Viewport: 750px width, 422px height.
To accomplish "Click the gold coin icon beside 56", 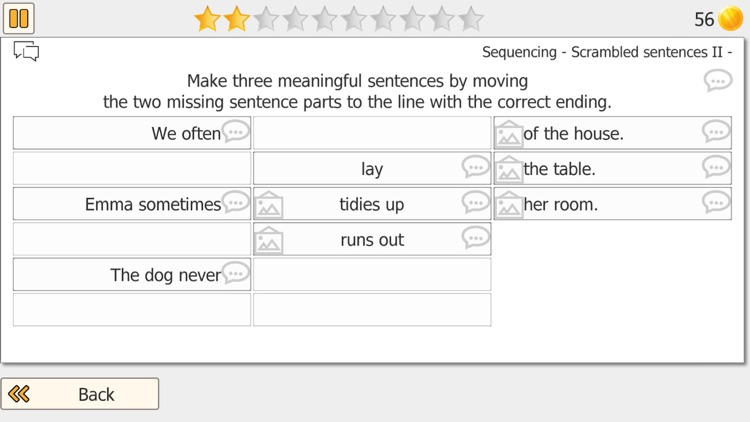I will point(730,19).
